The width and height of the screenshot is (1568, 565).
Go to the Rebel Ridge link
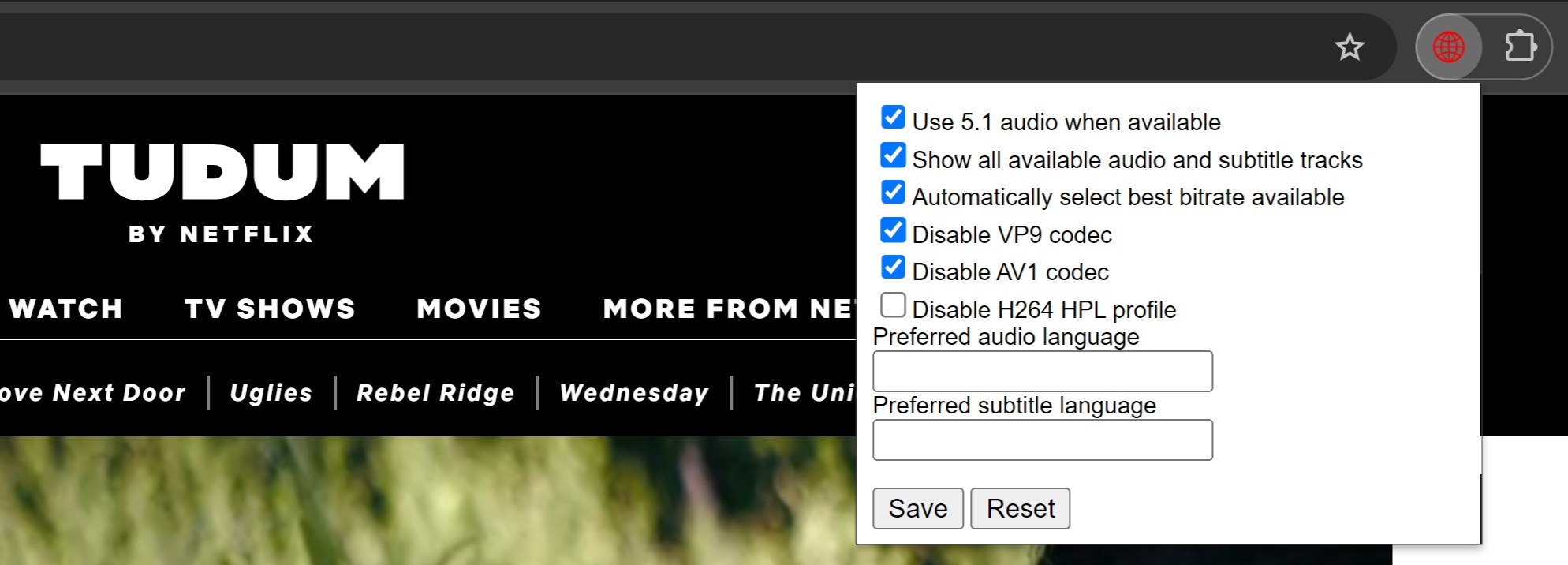[x=435, y=393]
